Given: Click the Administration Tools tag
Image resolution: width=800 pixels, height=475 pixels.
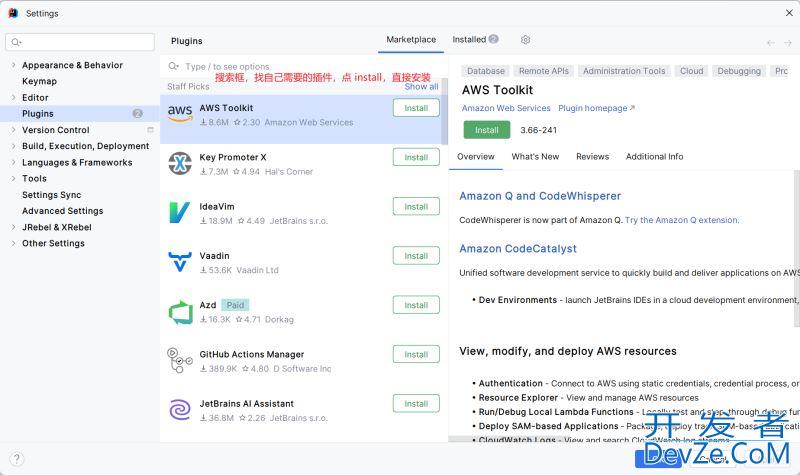Looking at the screenshot, I should click(624, 71).
